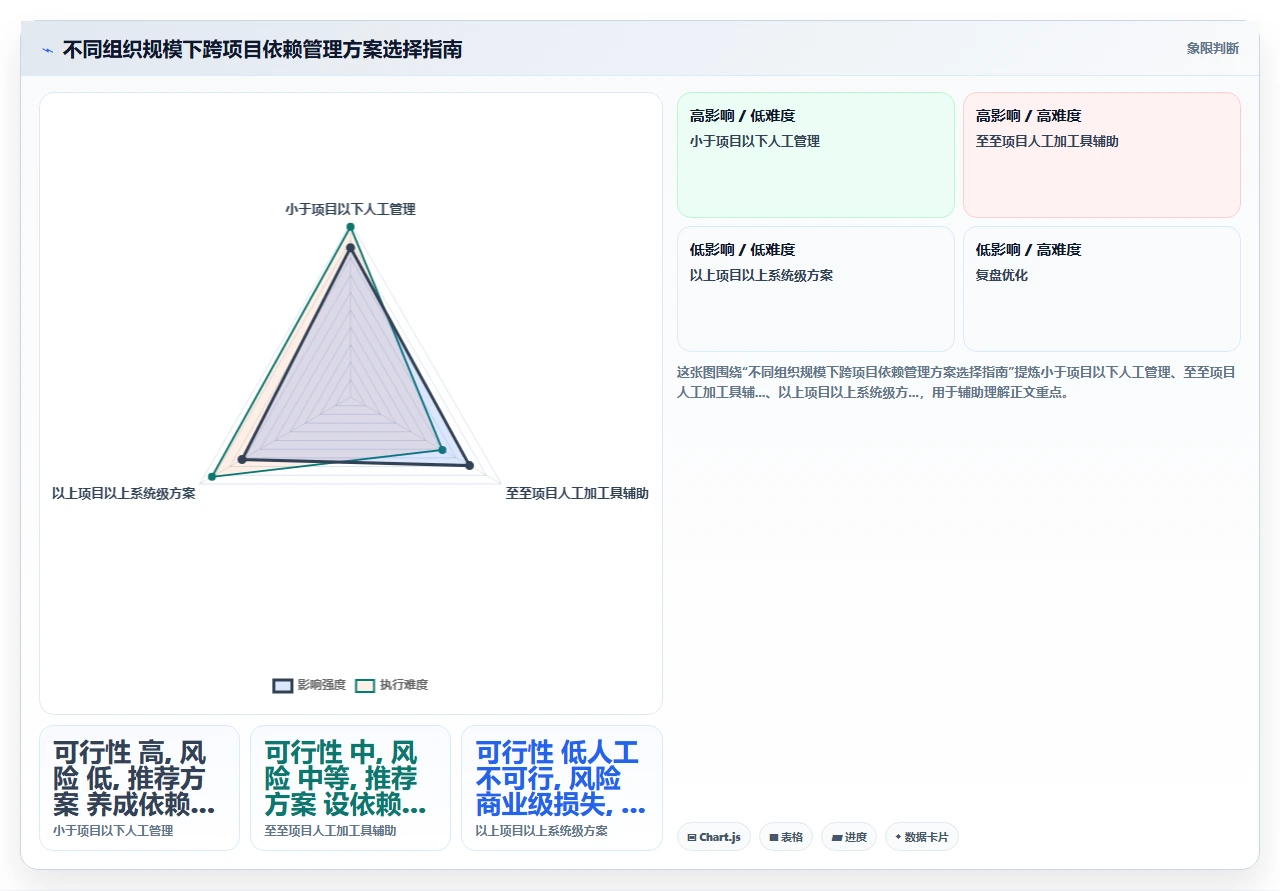1280x891 pixels.
Task: Click the top teal radar data point
Action: [350, 227]
